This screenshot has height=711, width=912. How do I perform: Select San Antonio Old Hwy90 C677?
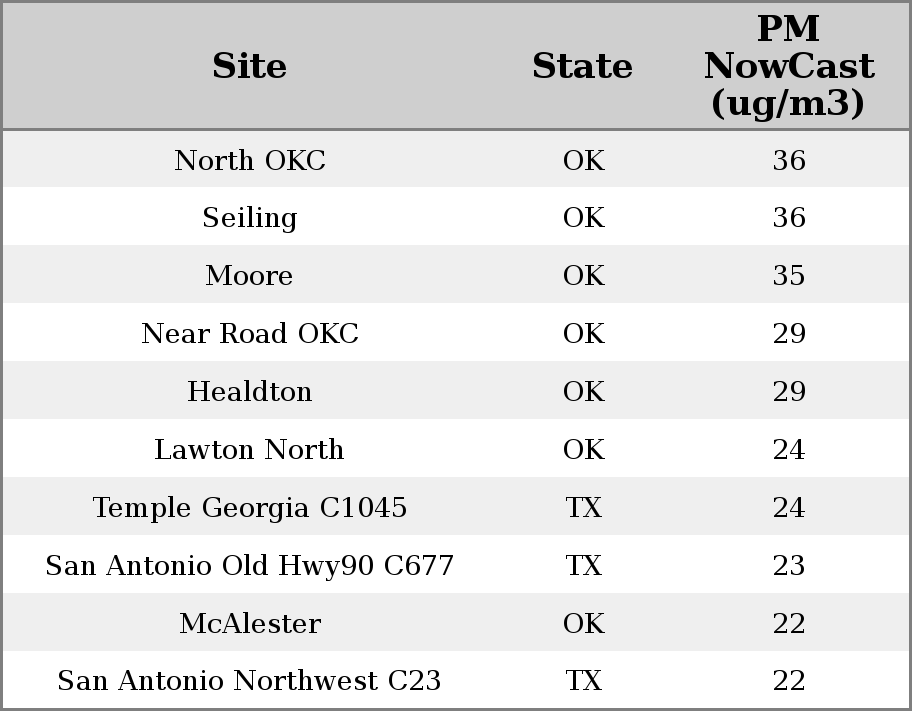pos(249,566)
